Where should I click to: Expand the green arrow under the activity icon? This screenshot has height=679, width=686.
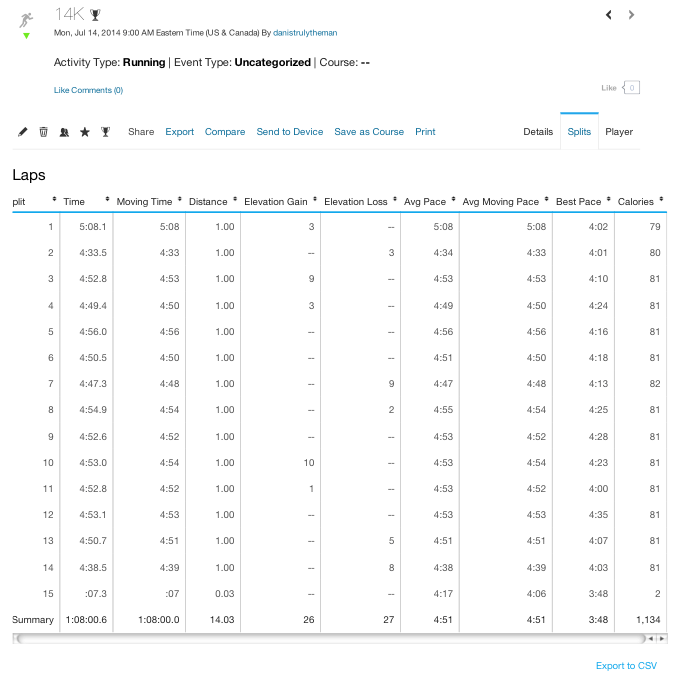pos(27,36)
